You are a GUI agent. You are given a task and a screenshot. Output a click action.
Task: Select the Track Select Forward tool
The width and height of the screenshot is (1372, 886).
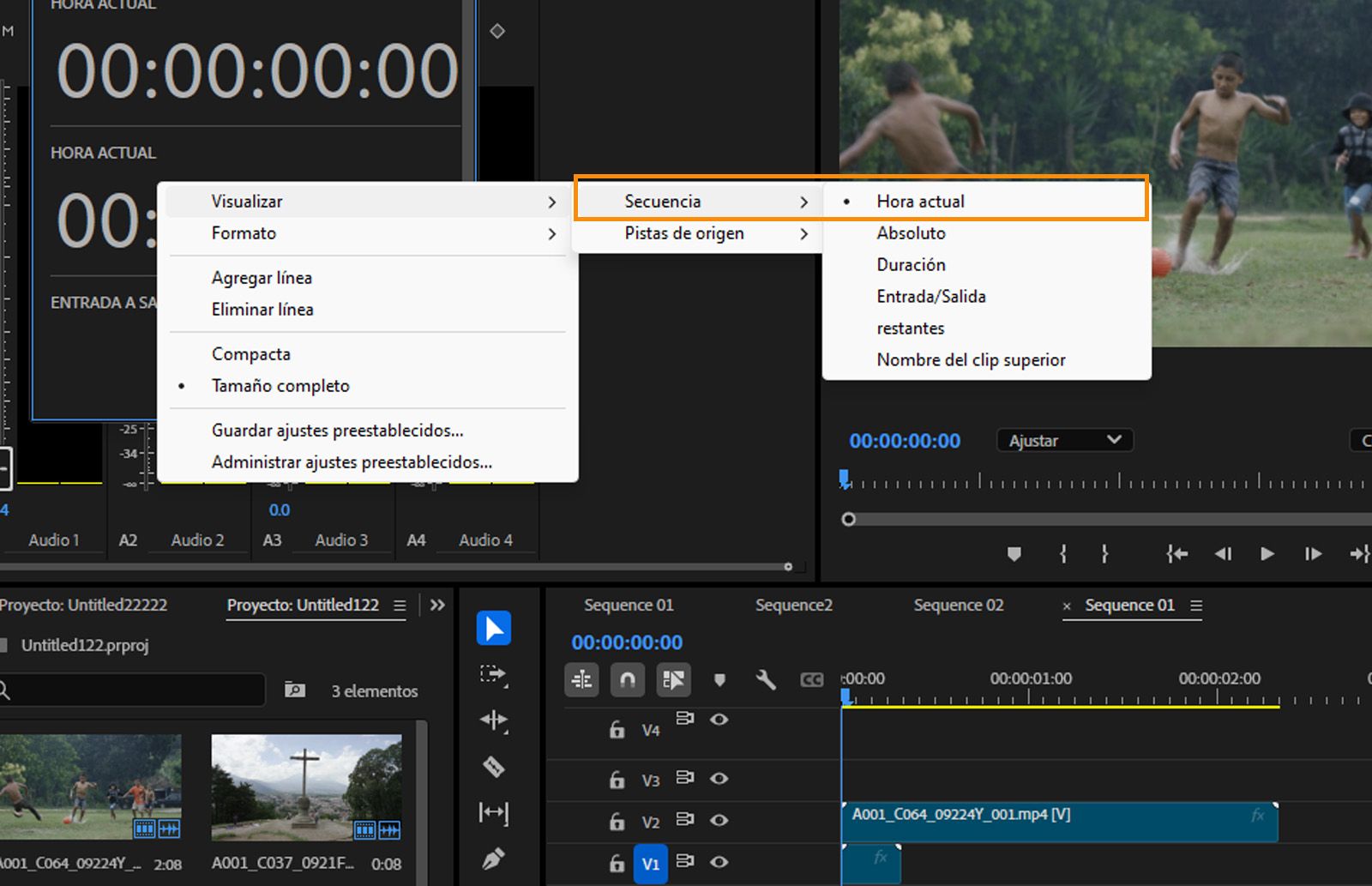tap(494, 675)
